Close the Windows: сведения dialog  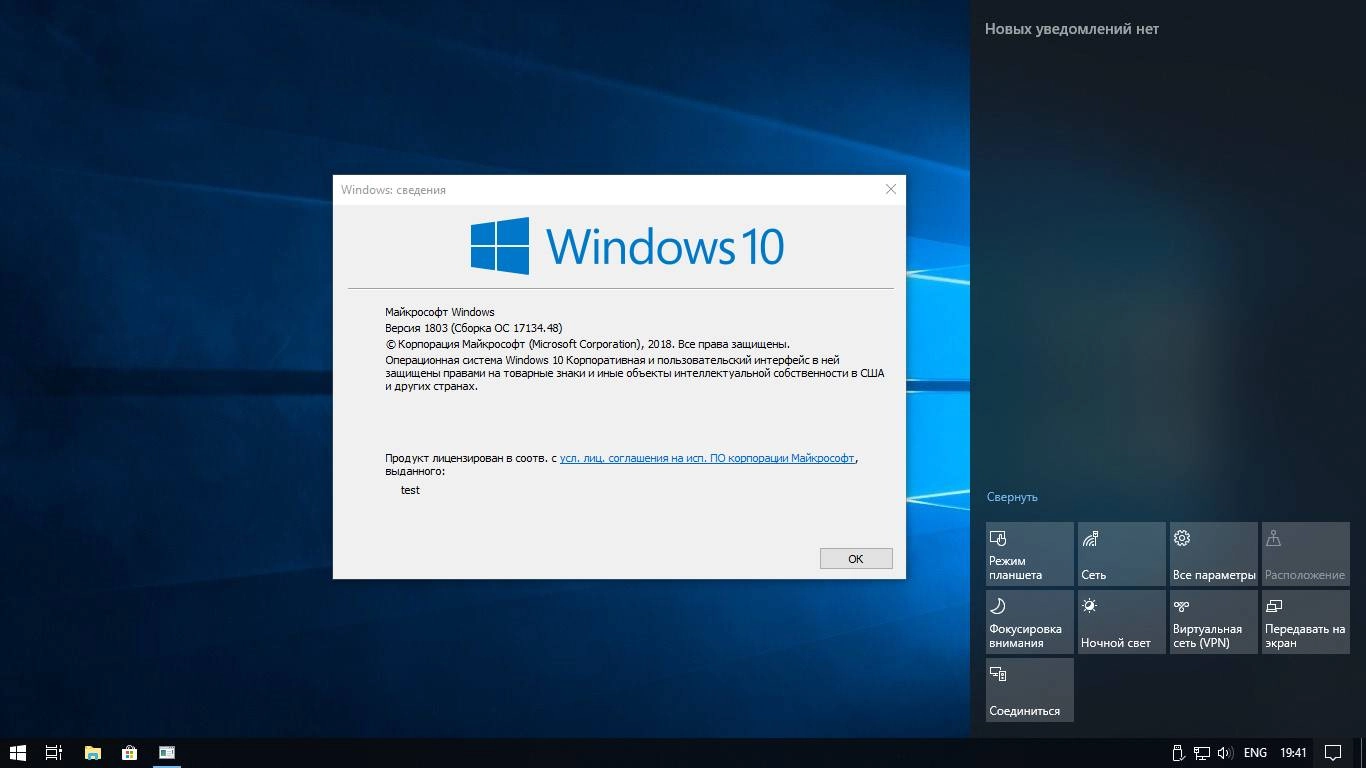coord(890,189)
